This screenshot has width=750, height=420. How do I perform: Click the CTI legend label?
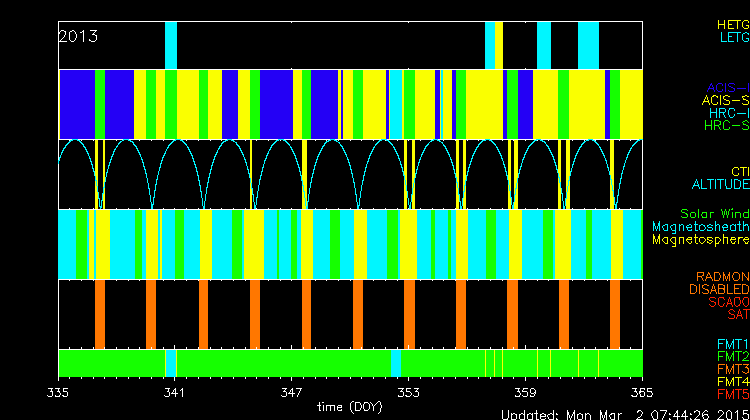pyautogui.click(x=739, y=172)
